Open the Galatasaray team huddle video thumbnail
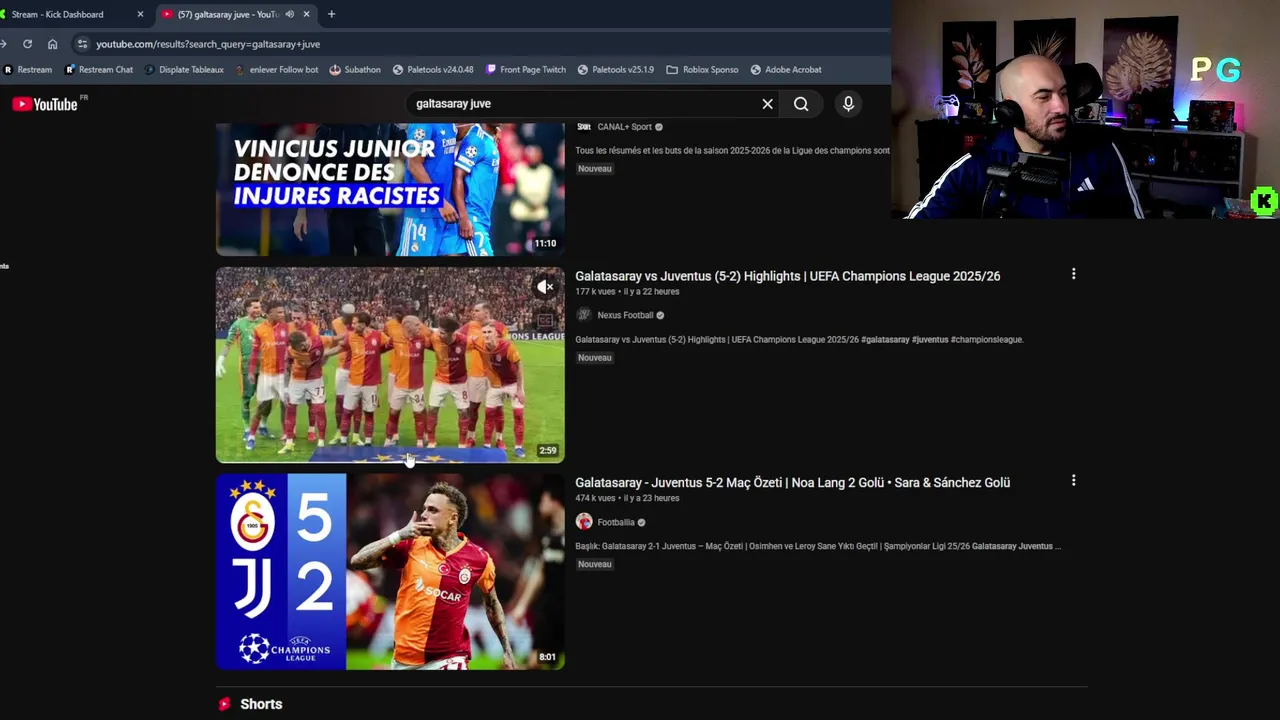Screen dimensions: 1280x720 click(x=390, y=365)
